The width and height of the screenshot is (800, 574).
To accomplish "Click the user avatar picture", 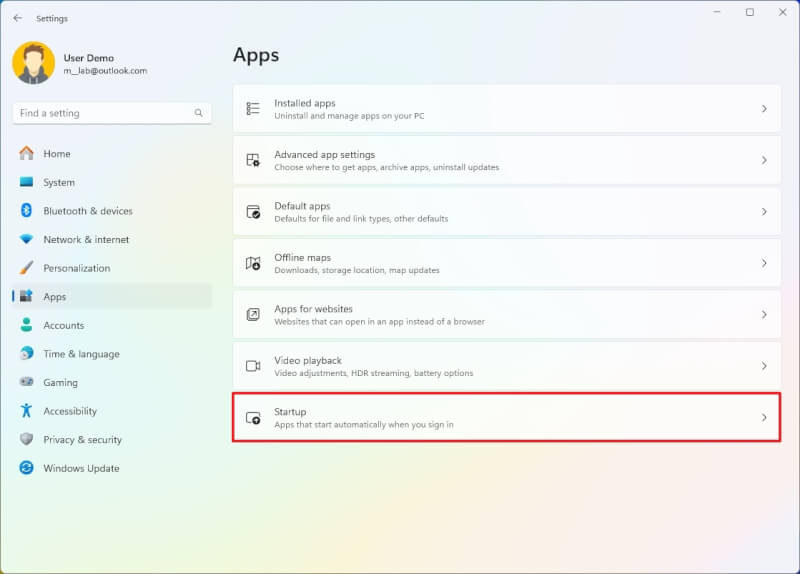I will 34,63.
